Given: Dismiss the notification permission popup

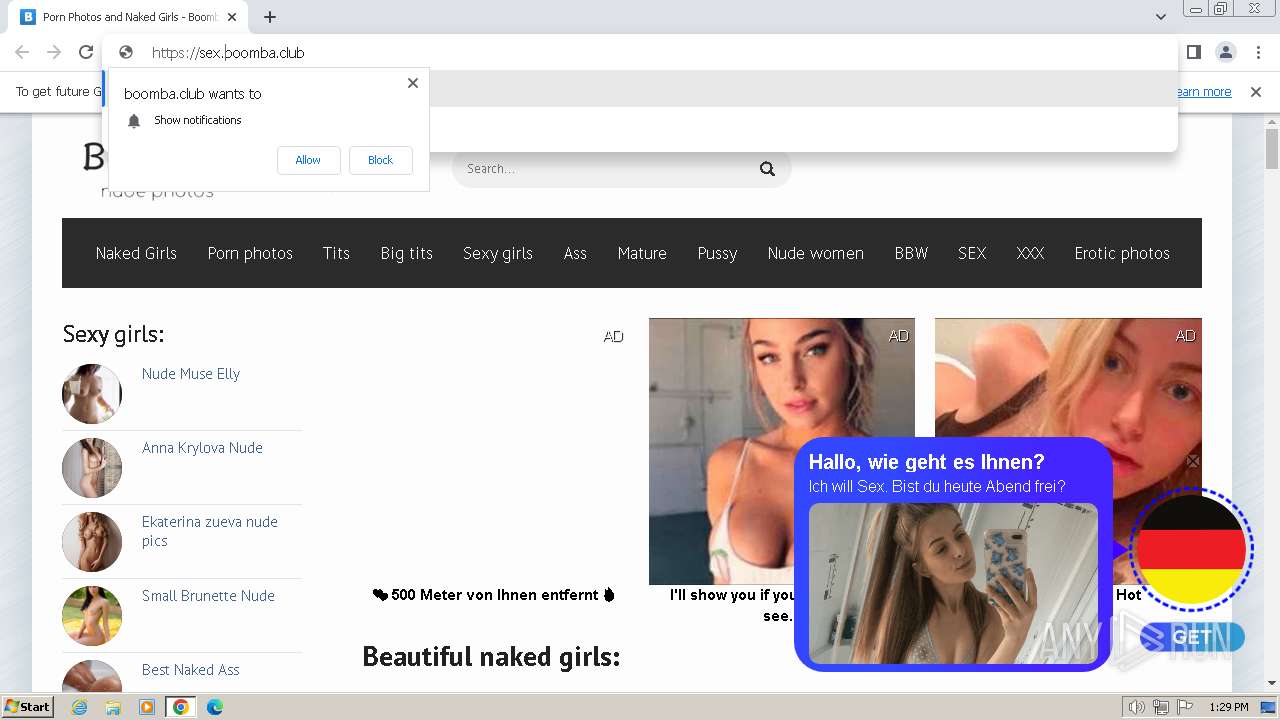Looking at the screenshot, I should [x=413, y=83].
